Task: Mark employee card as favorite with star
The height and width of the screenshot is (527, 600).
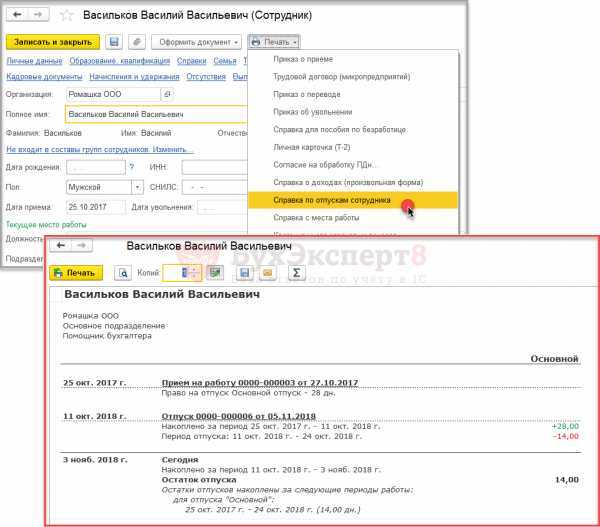Action: [x=67, y=15]
